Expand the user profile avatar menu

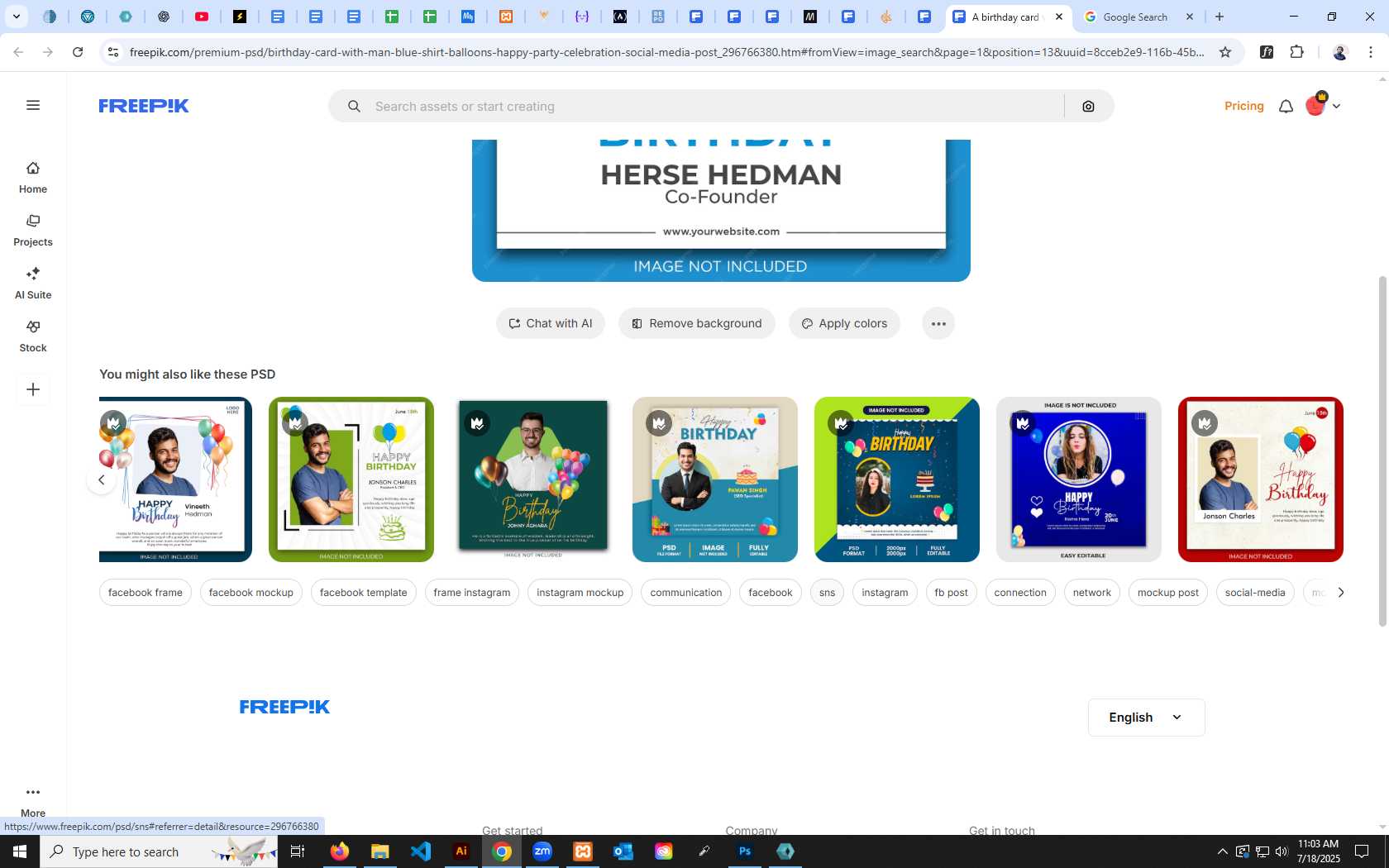pos(1322,106)
